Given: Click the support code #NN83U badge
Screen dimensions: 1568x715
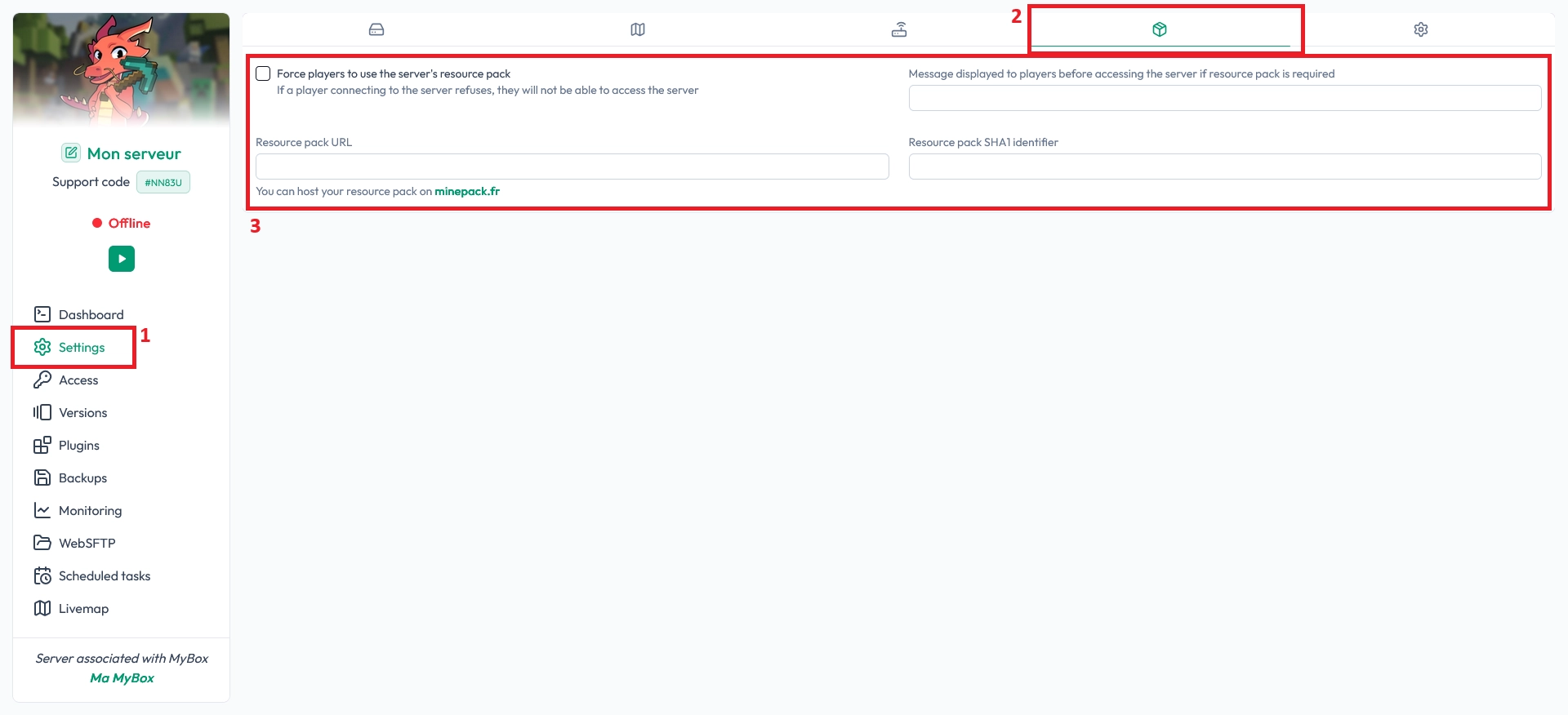Looking at the screenshot, I should [163, 182].
